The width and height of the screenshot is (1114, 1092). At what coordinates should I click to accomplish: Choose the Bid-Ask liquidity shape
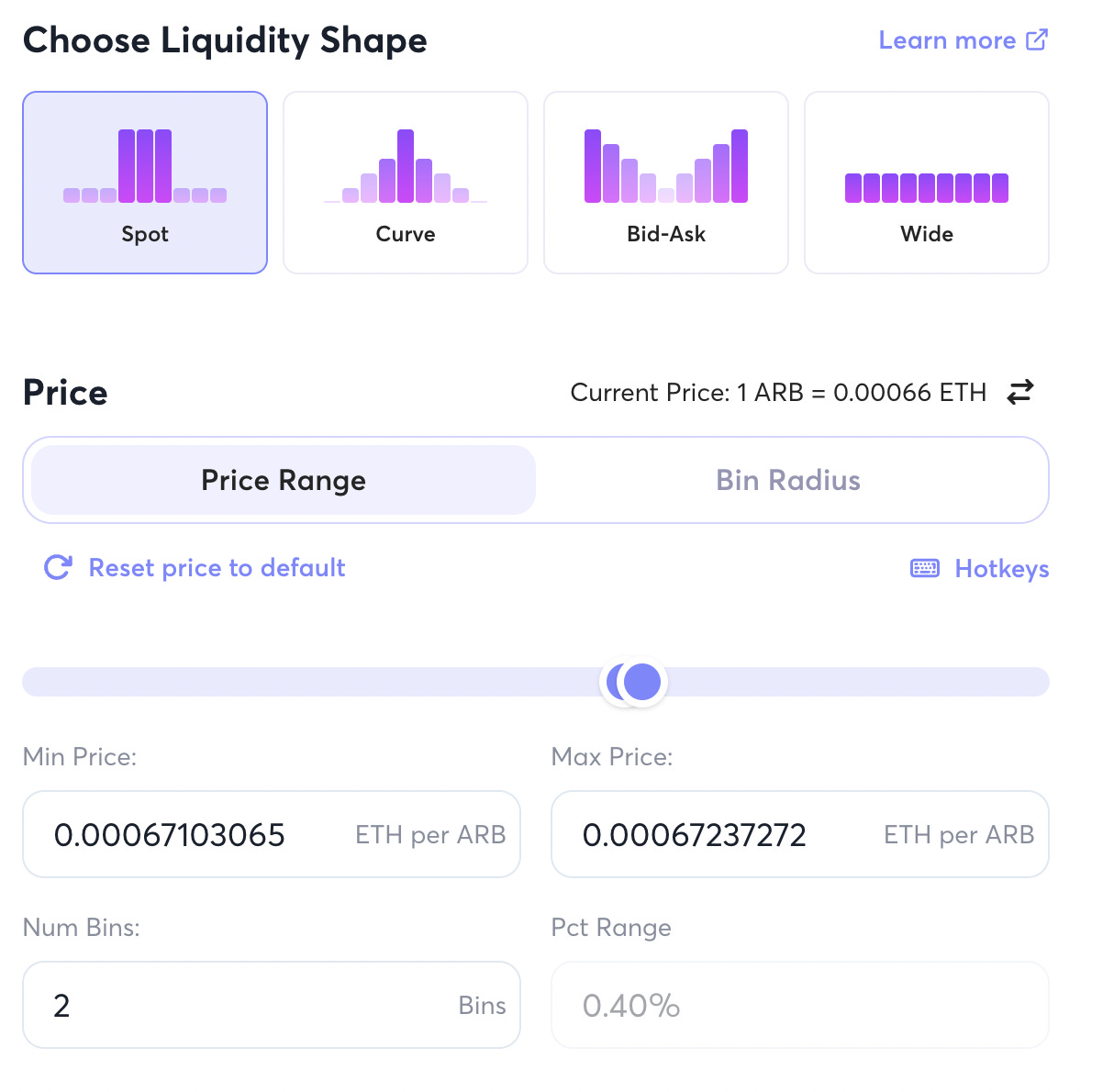point(665,182)
